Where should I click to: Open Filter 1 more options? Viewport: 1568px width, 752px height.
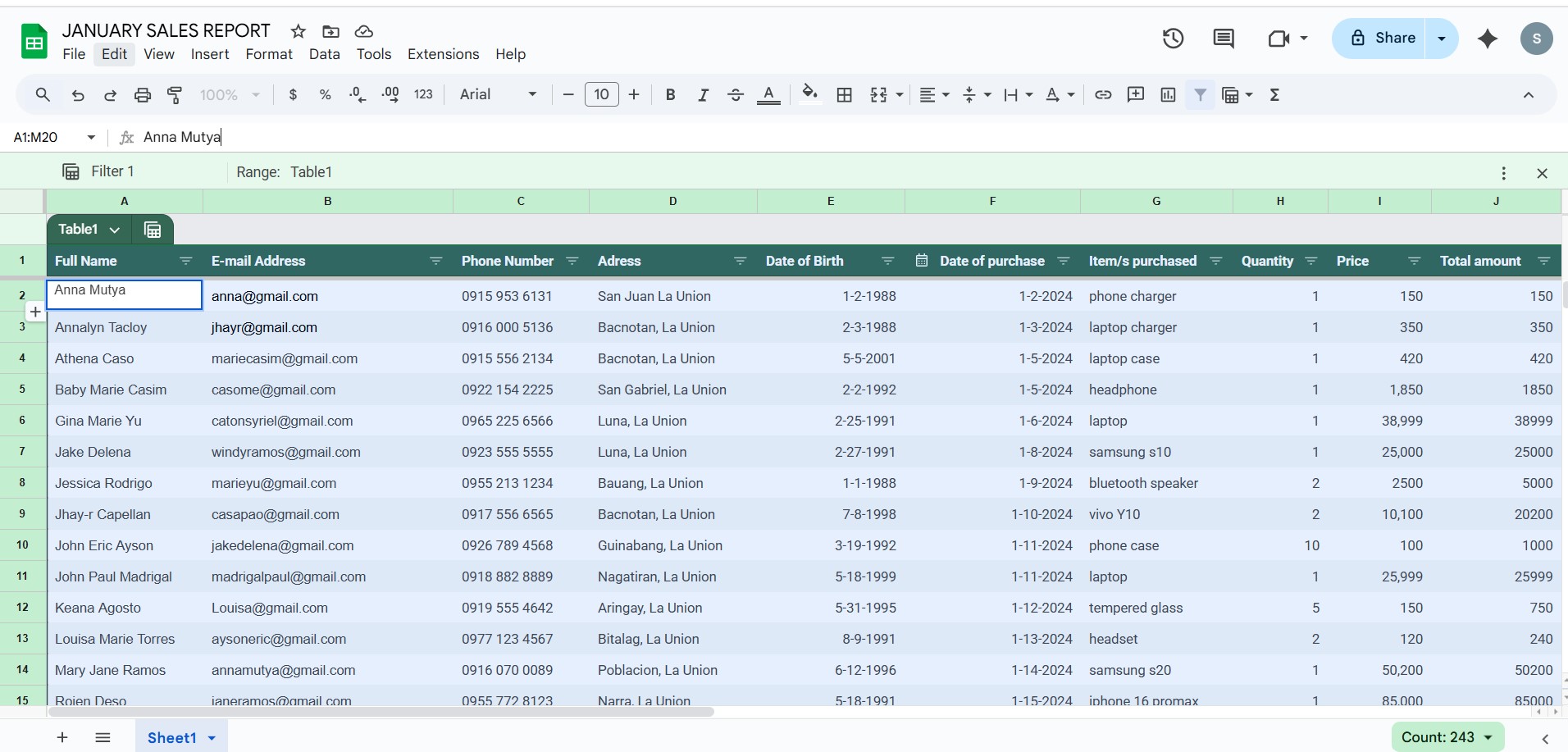coord(1503,173)
